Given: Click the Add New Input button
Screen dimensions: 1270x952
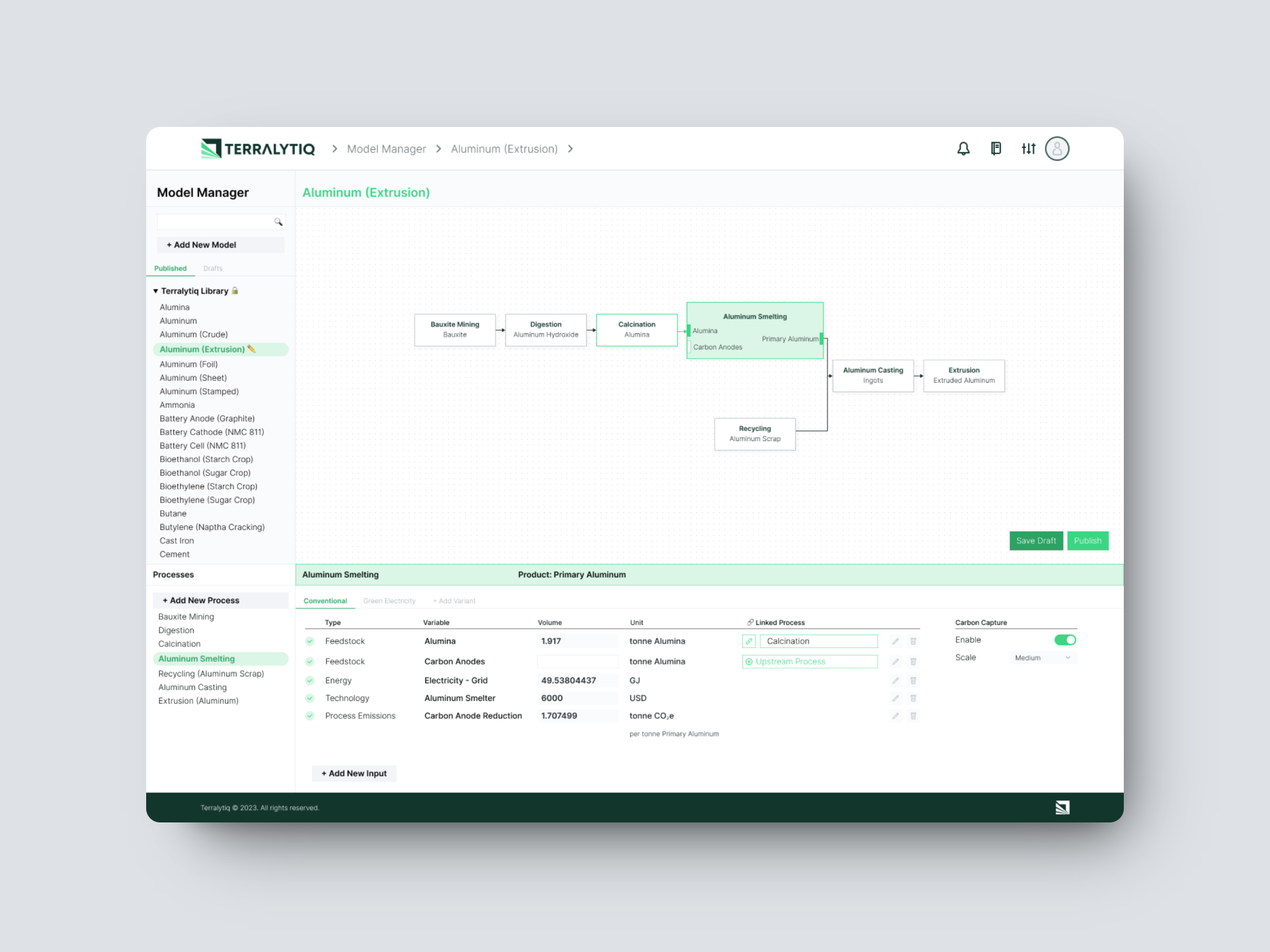Looking at the screenshot, I should pos(354,773).
